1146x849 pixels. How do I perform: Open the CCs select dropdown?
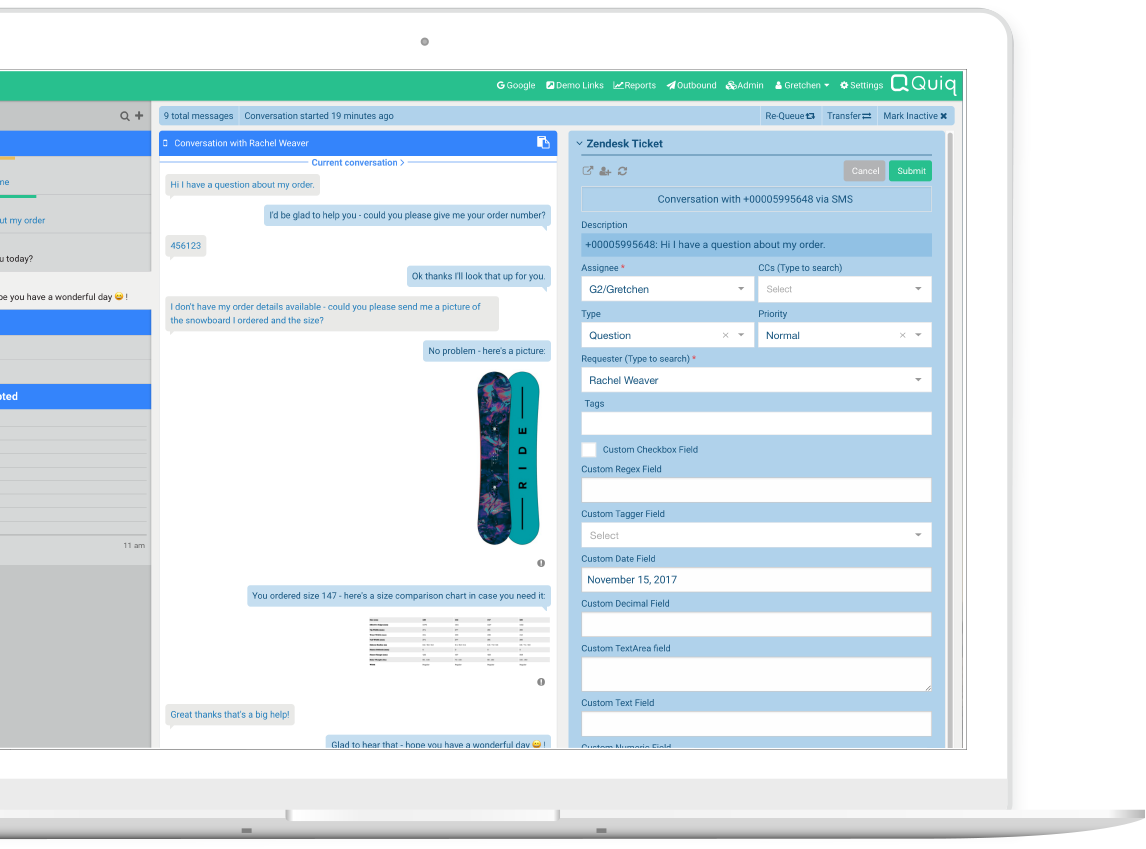[x=844, y=289]
